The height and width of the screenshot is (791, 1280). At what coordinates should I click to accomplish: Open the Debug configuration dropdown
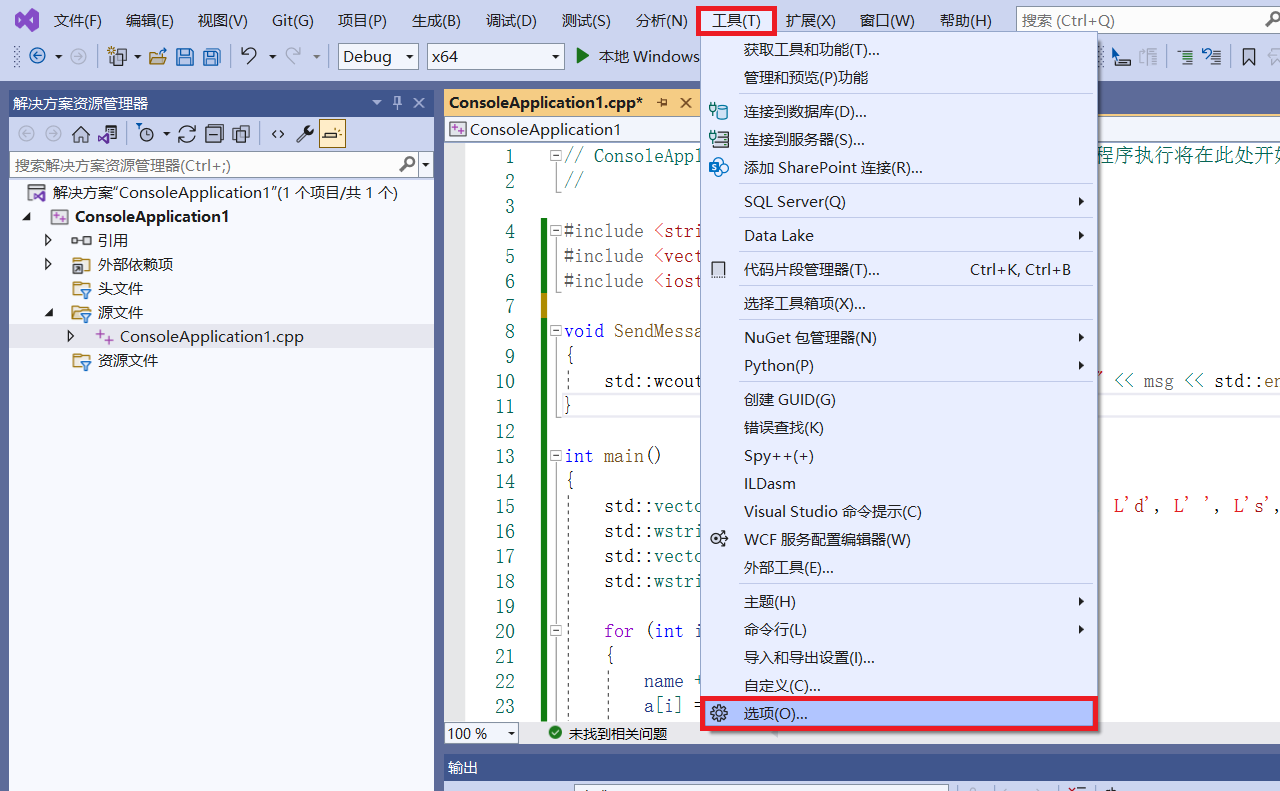[x=410, y=57]
